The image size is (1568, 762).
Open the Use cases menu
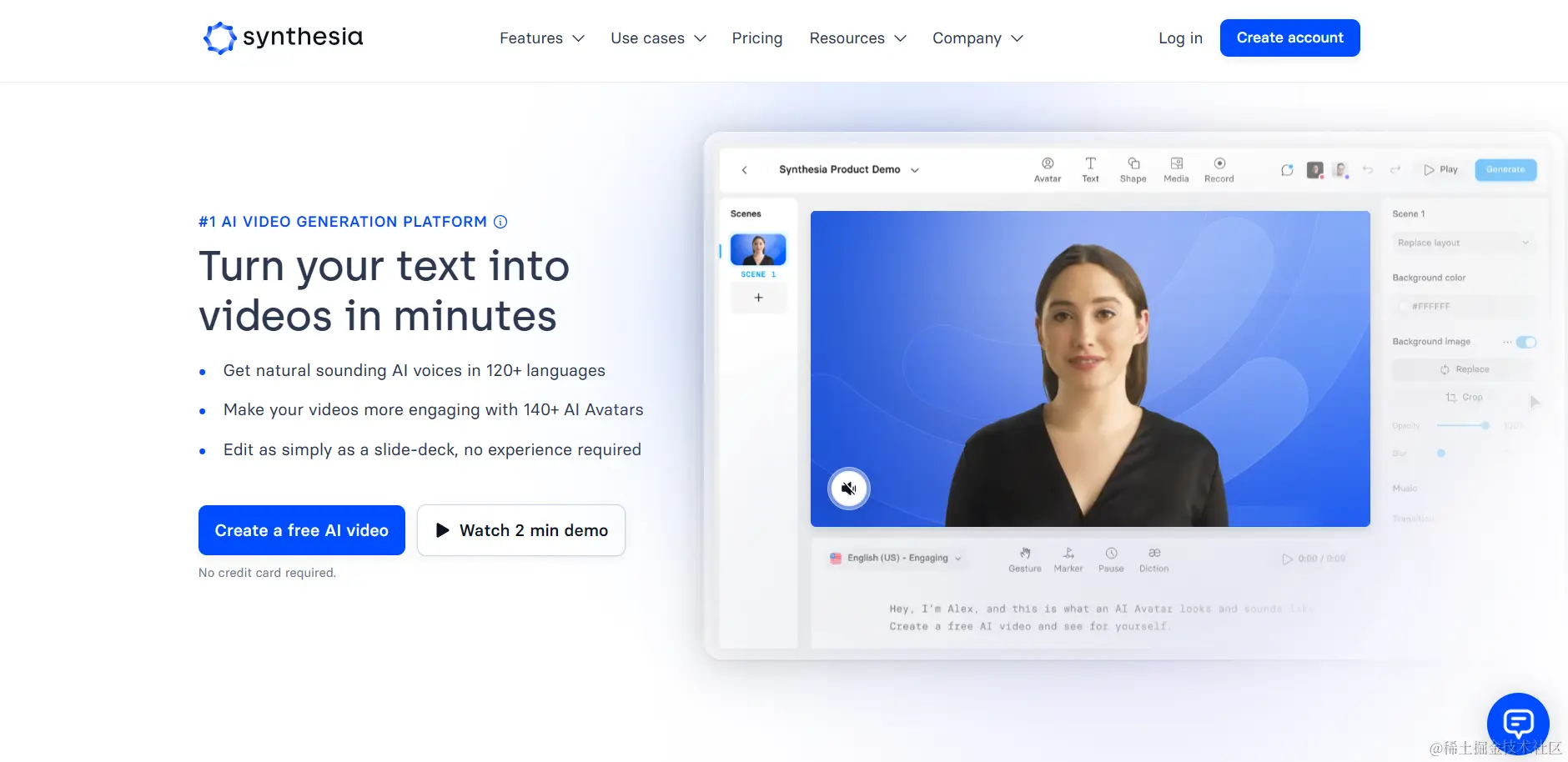click(x=658, y=38)
